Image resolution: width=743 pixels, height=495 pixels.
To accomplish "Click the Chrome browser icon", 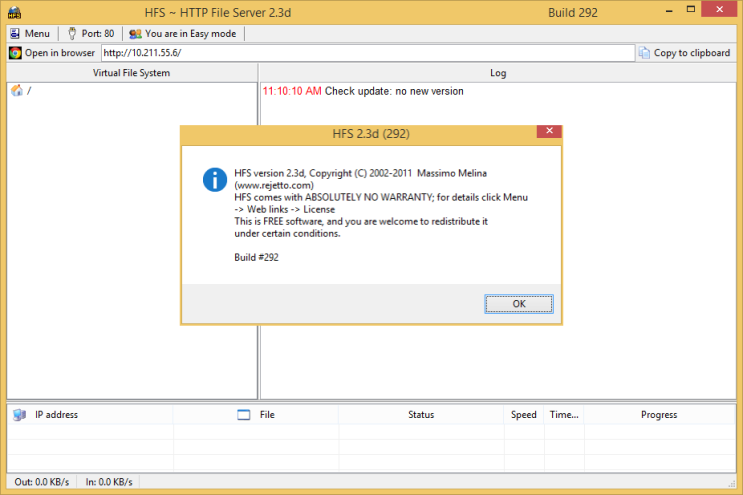I will 15,53.
